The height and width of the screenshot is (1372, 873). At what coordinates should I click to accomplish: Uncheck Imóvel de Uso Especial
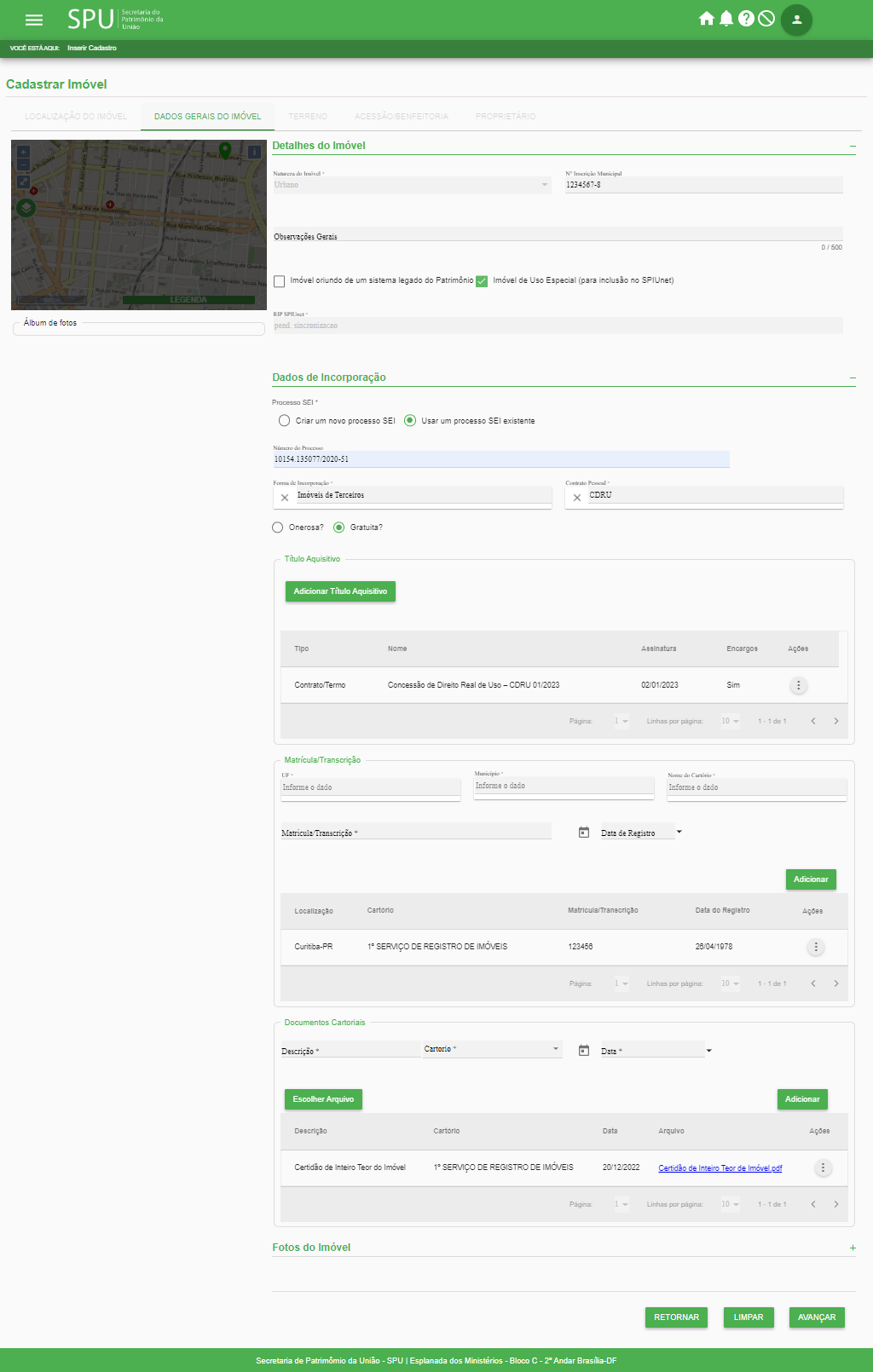pos(482,281)
